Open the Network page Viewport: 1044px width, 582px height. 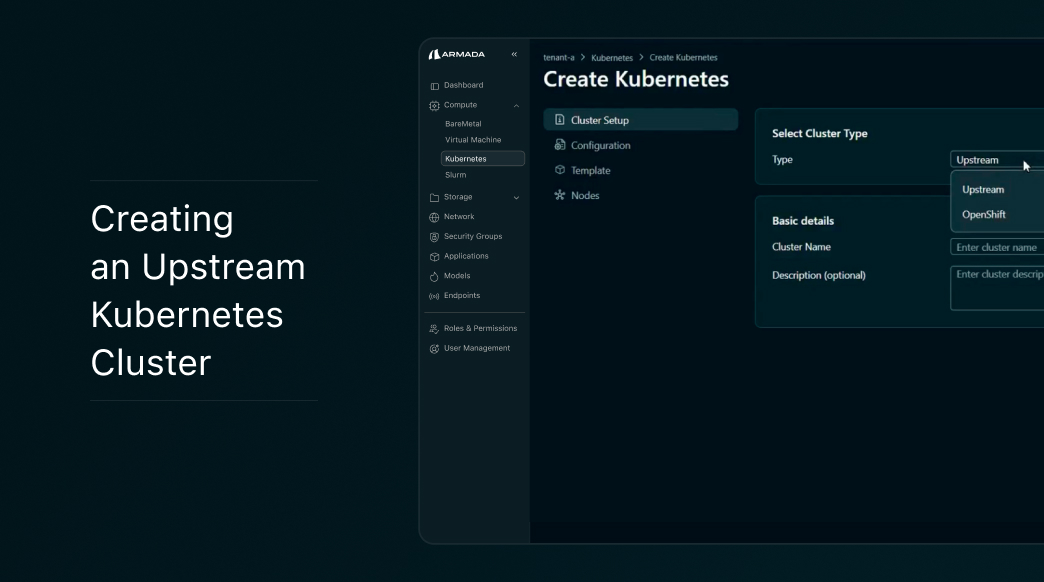[459, 217]
